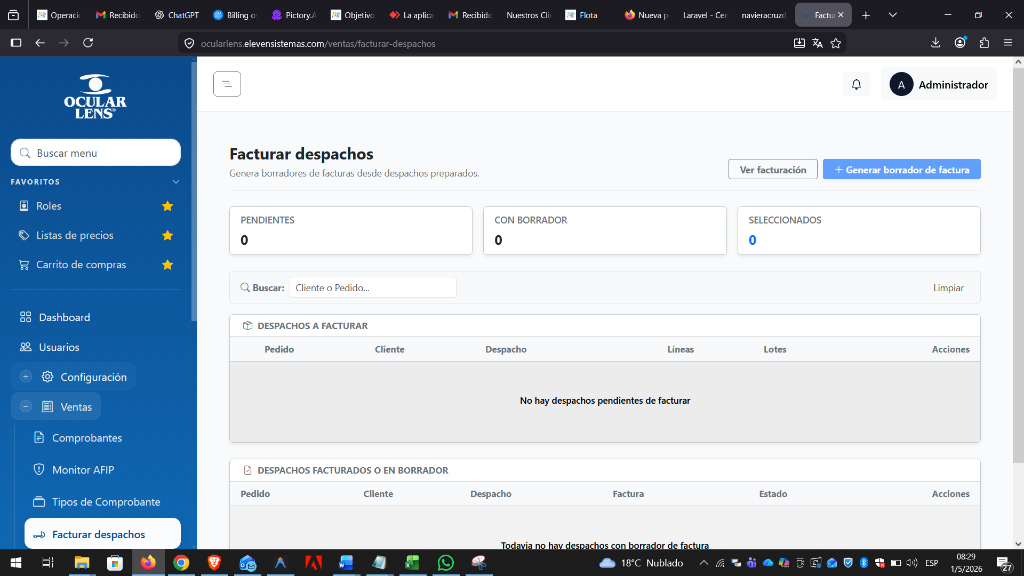The width and height of the screenshot is (1024, 576).
Task: Go to Dashboard
Action: pos(64,317)
